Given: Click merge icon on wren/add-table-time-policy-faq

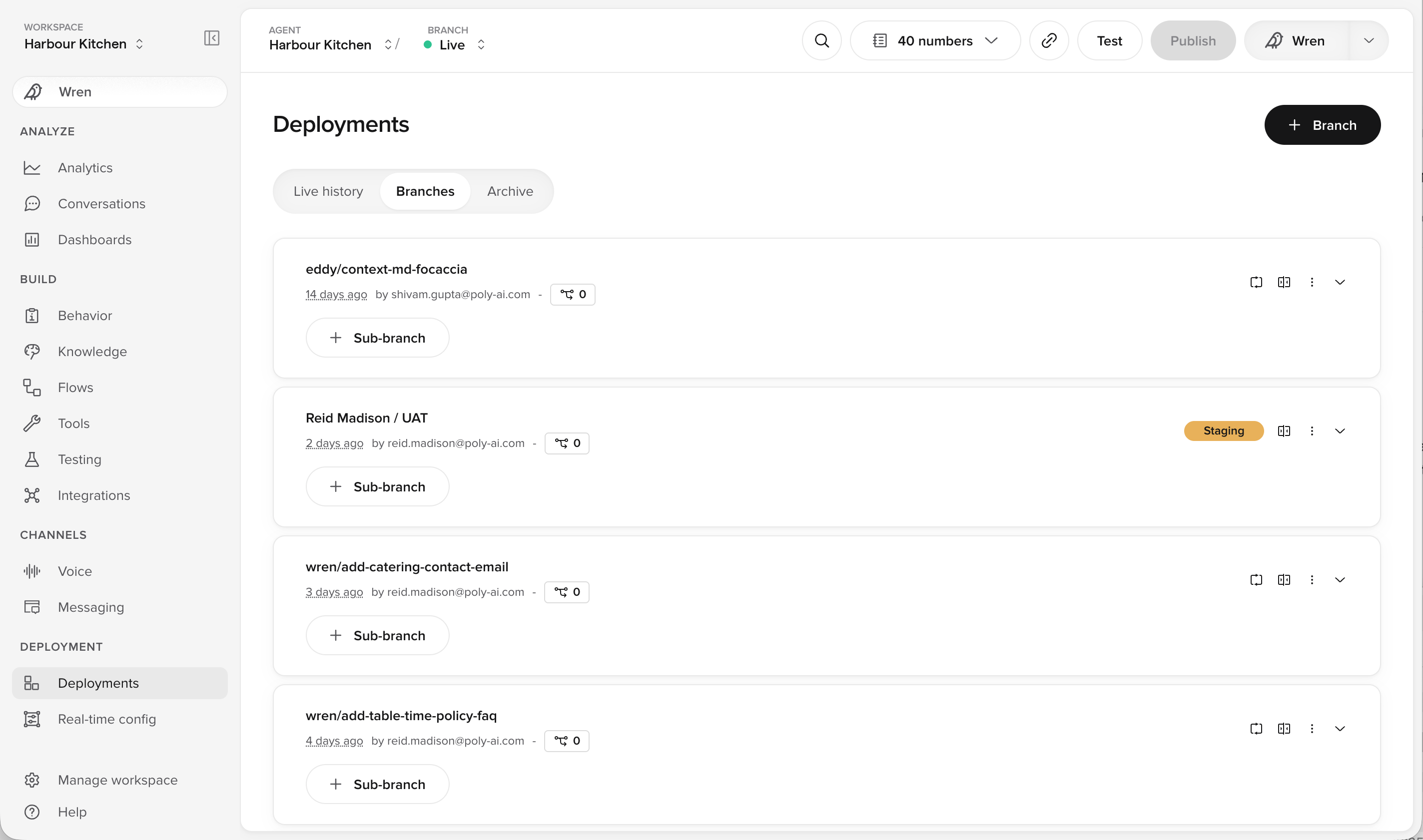Looking at the screenshot, I should [1256, 729].
